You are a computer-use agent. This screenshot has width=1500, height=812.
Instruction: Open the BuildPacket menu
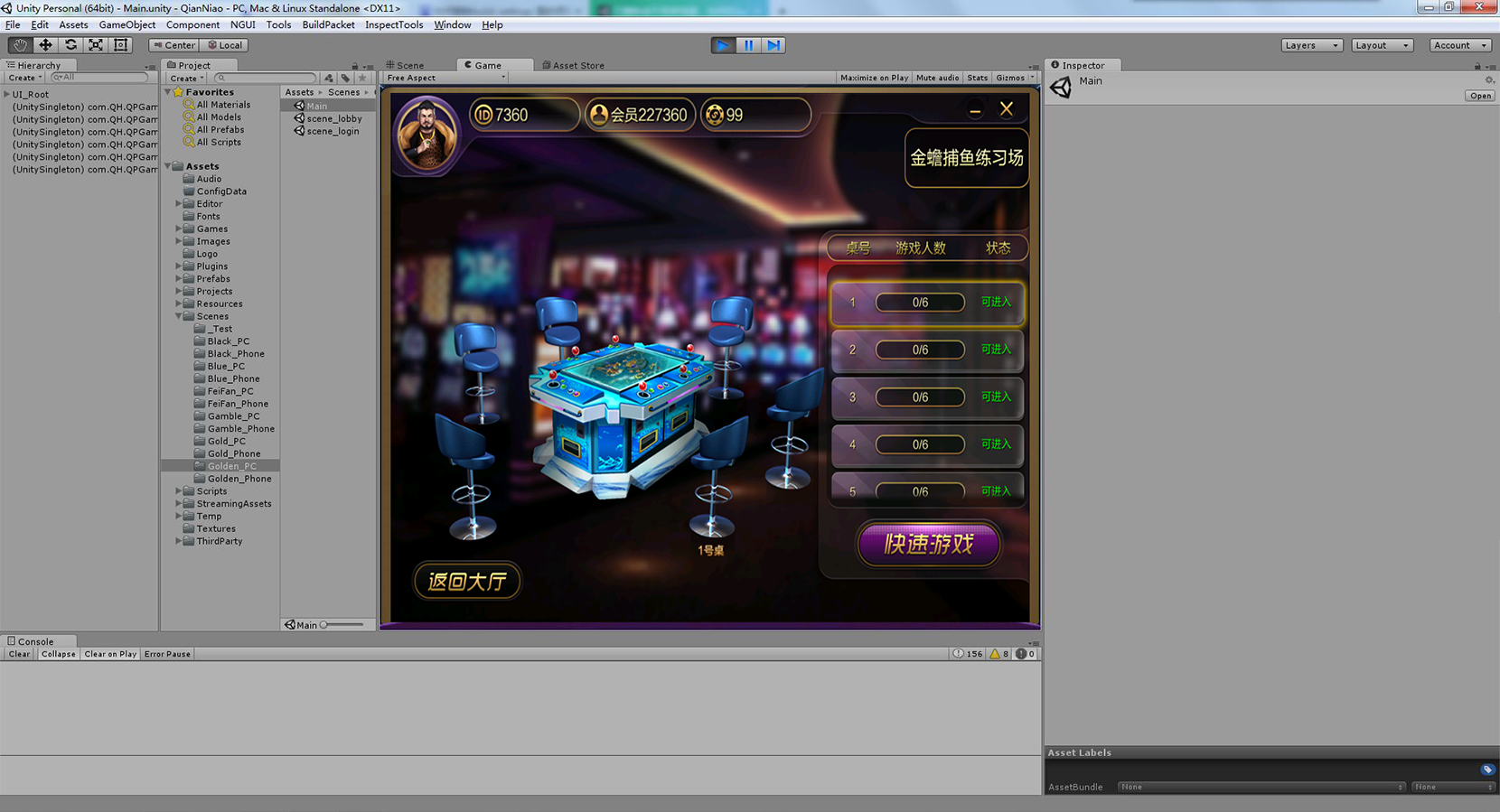point(328,24)
